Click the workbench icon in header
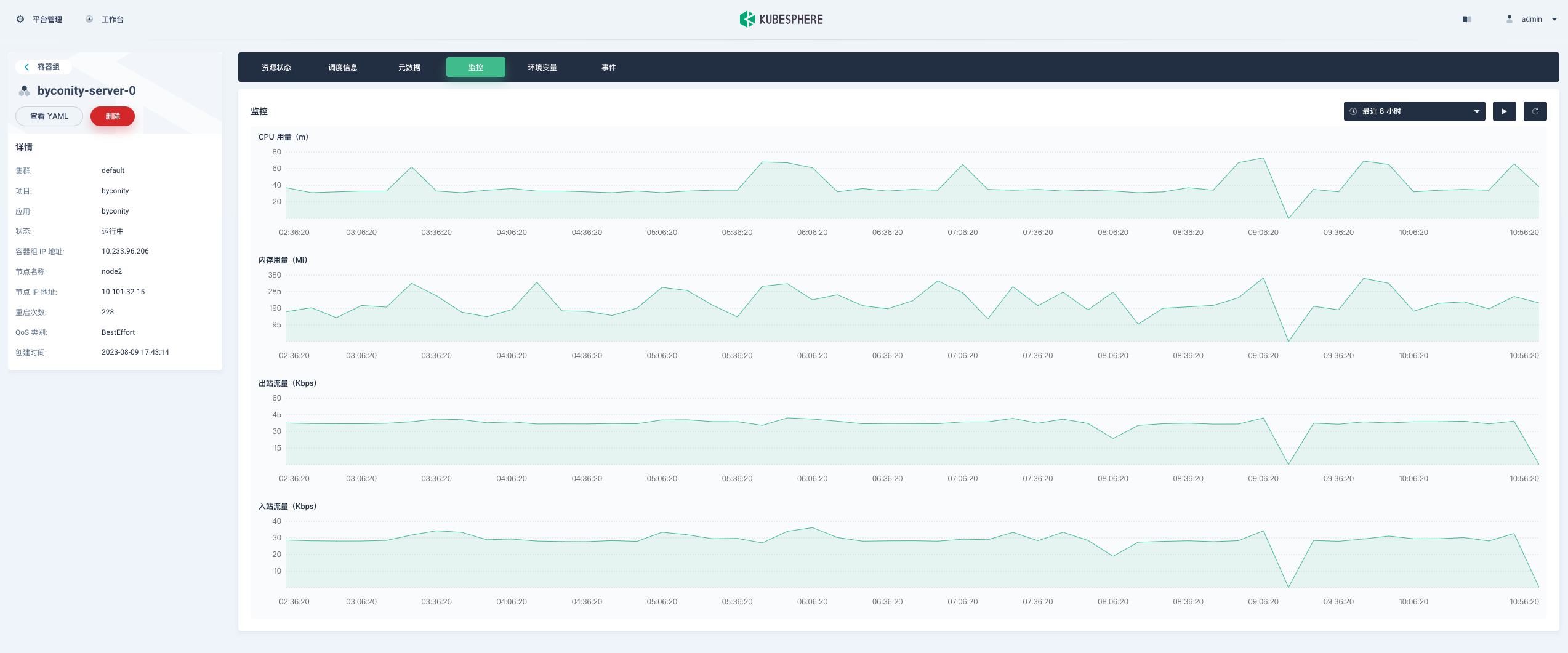 pyautogui.click(x=89, y=19)
